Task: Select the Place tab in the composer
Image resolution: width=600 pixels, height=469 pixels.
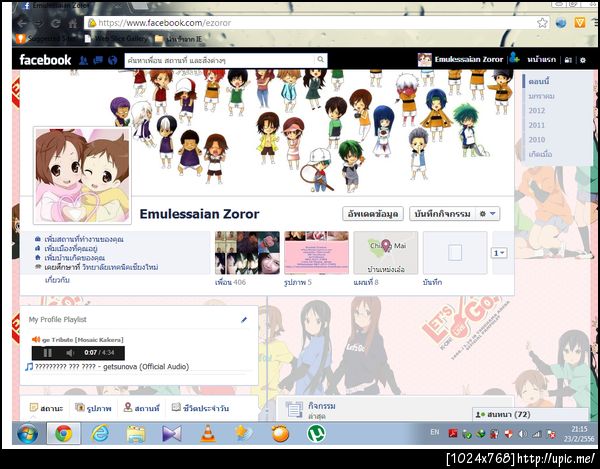Action: [142, 408]
